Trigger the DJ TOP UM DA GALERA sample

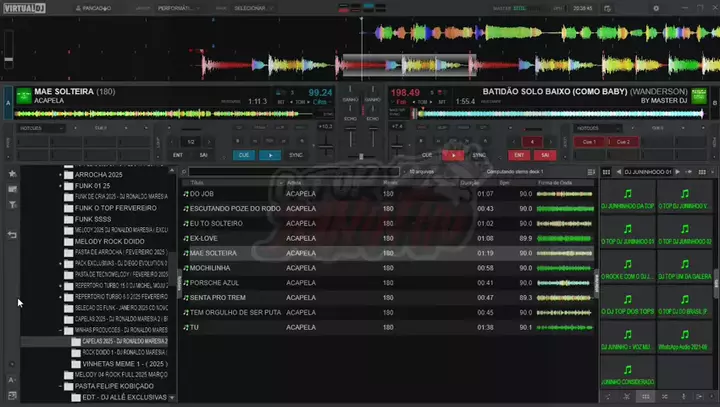(x=685, y=268)
